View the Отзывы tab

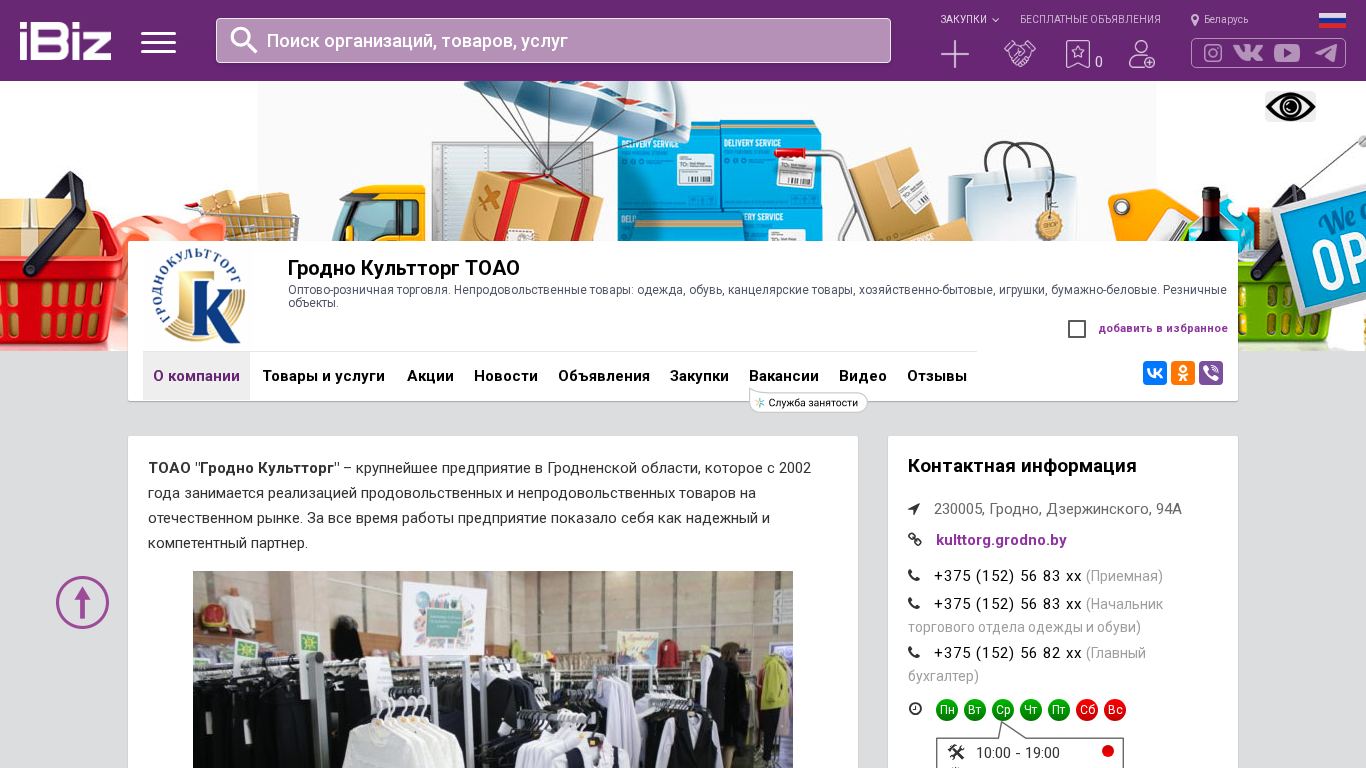coord(937,376)
